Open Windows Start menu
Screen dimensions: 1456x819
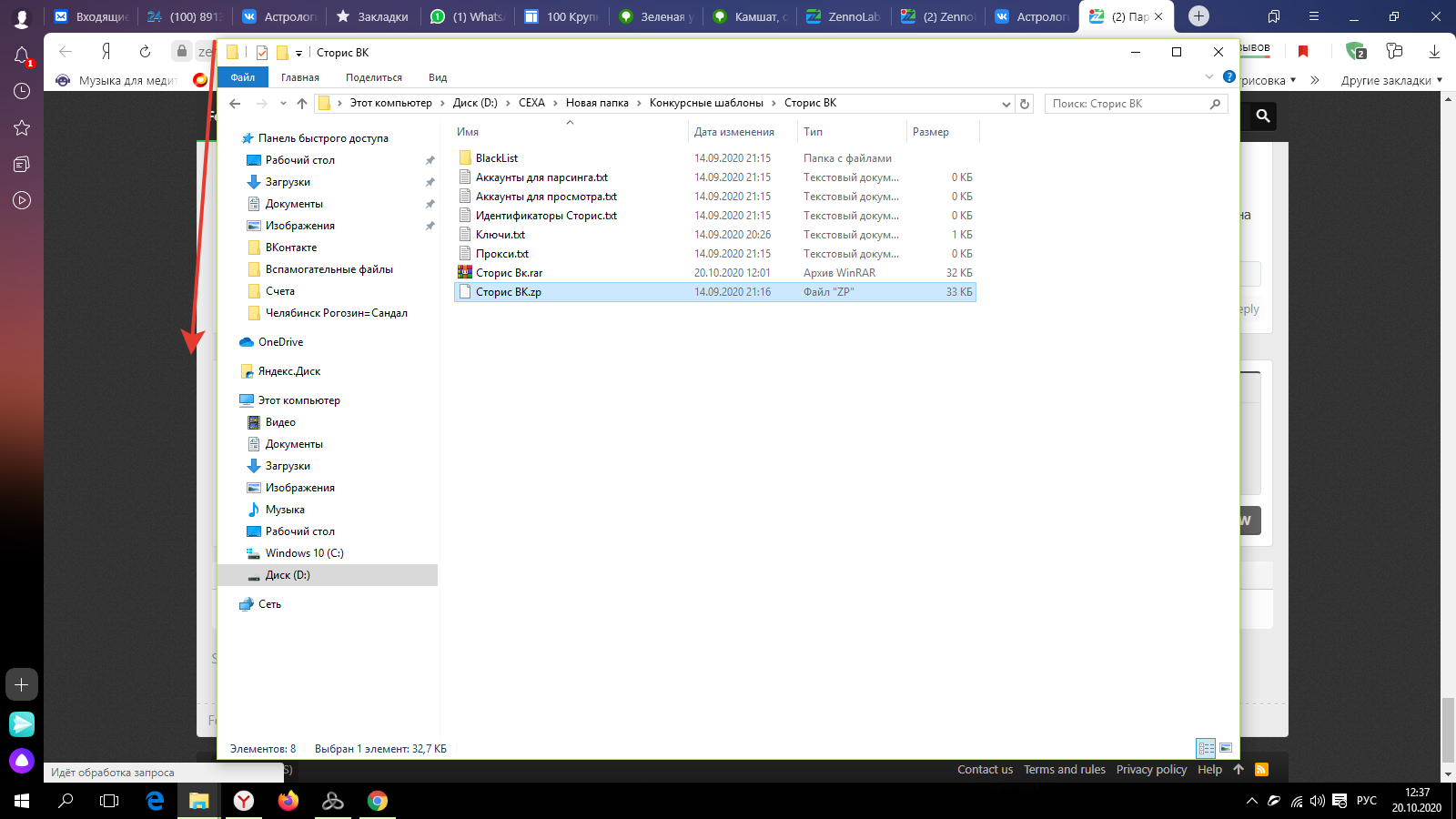22,801
